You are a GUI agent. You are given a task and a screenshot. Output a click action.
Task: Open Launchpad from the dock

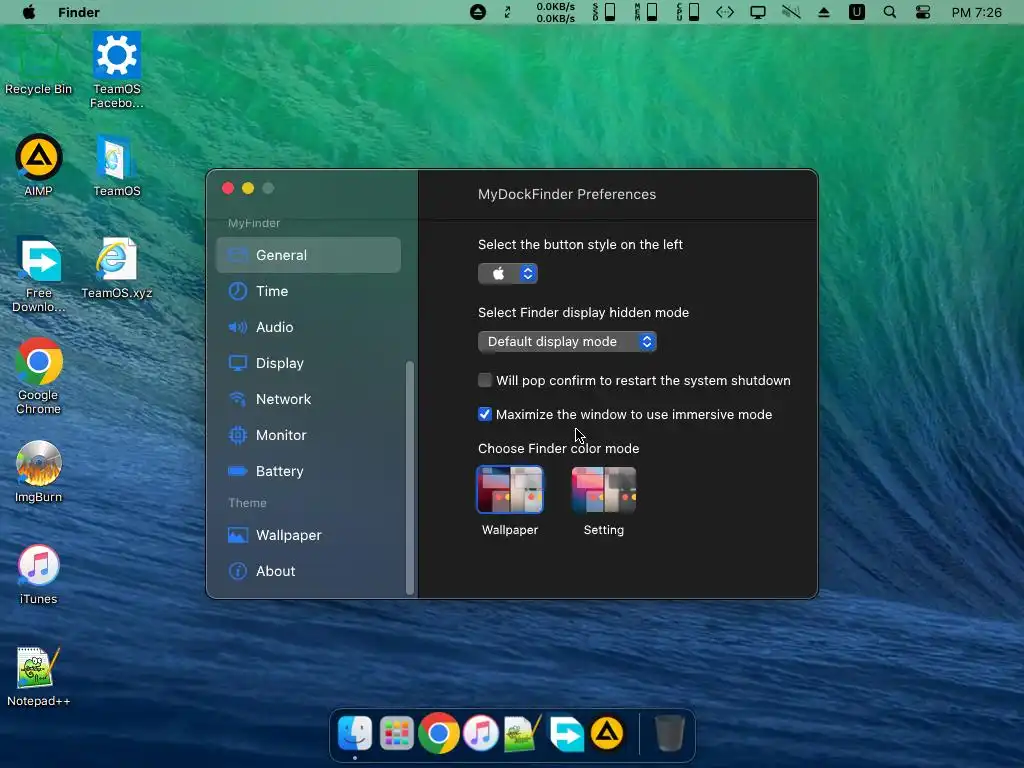point(396,733)
